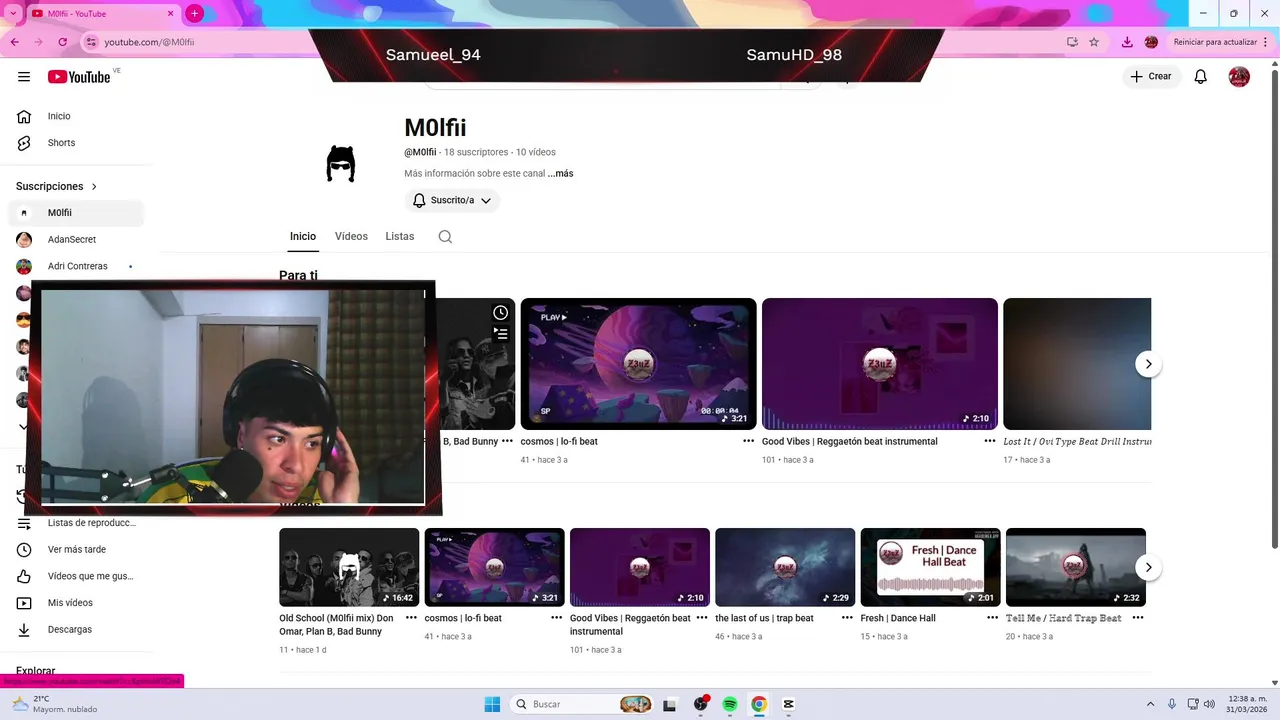Play Fresh | Dance Hall Beat thumbnail
Viewport: 1280px width, 720px height.
click(x=930, y=567)
